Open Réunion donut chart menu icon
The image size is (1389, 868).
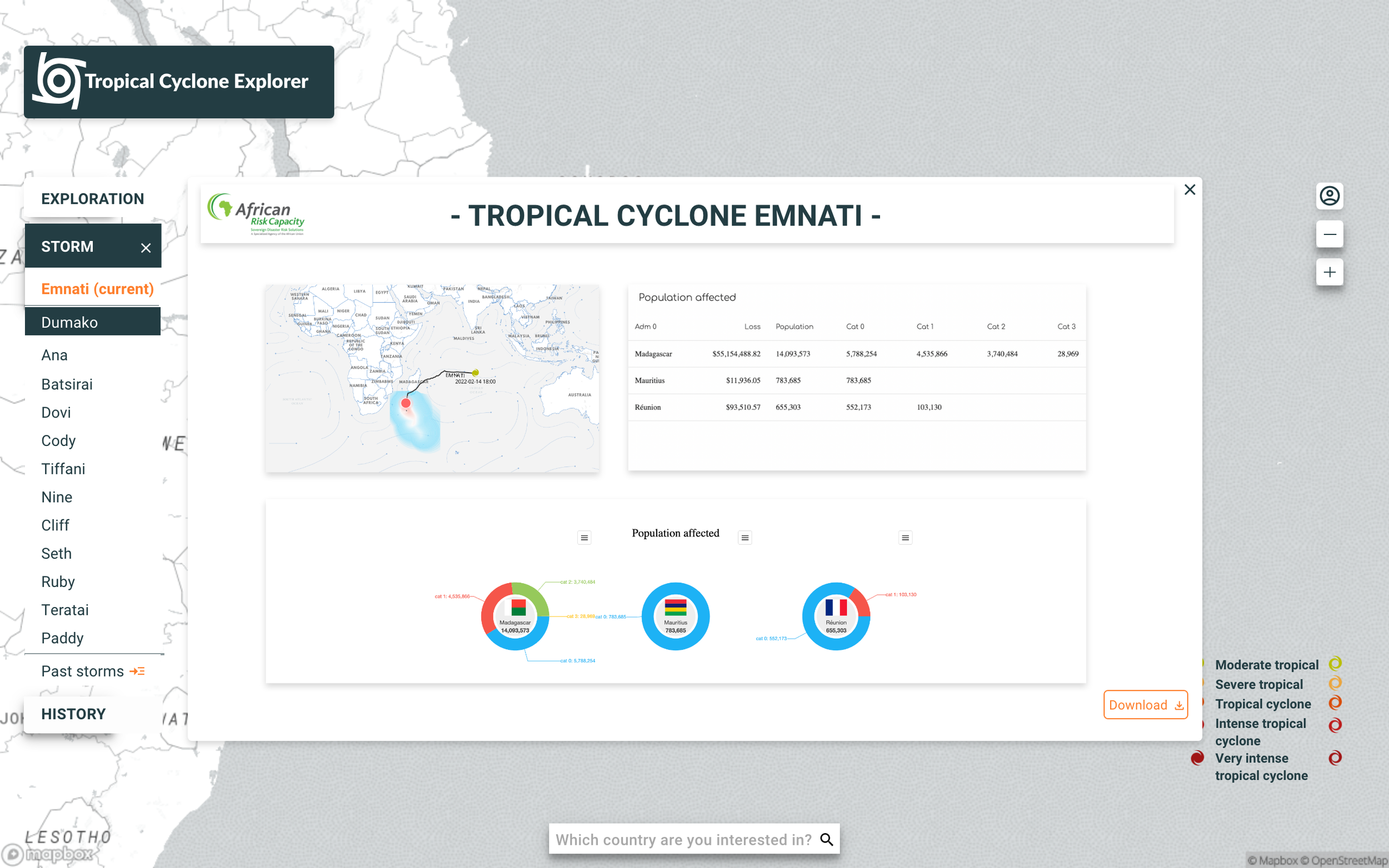pos(905,538)
